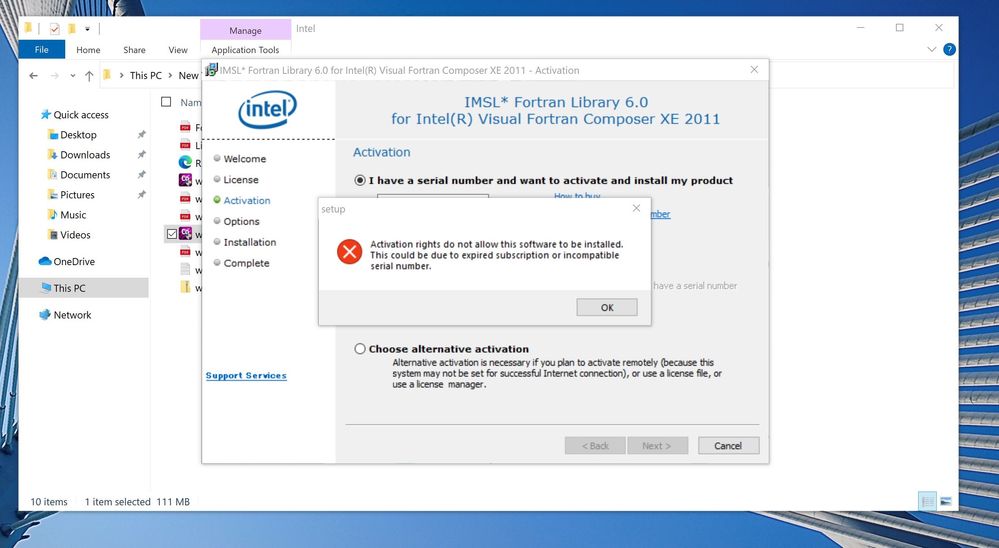Dismiss the error with the OK button

pyautogui.click(x=607, y=307)
